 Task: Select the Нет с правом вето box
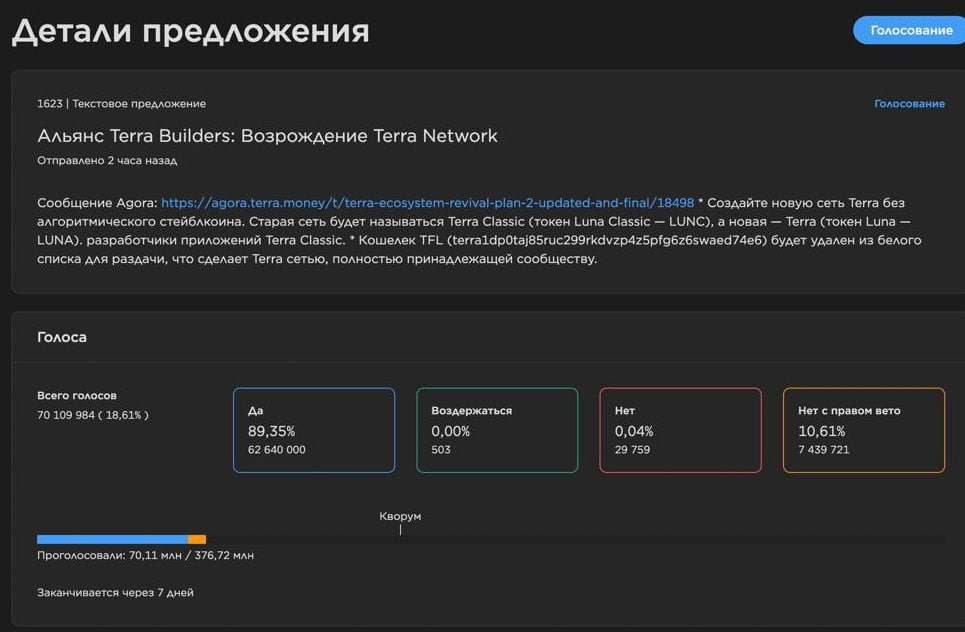[864, 430]
